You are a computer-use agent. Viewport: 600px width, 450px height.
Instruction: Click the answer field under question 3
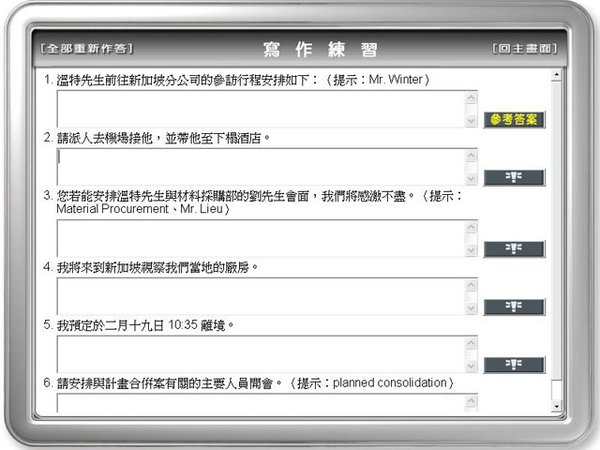[260, 238]
